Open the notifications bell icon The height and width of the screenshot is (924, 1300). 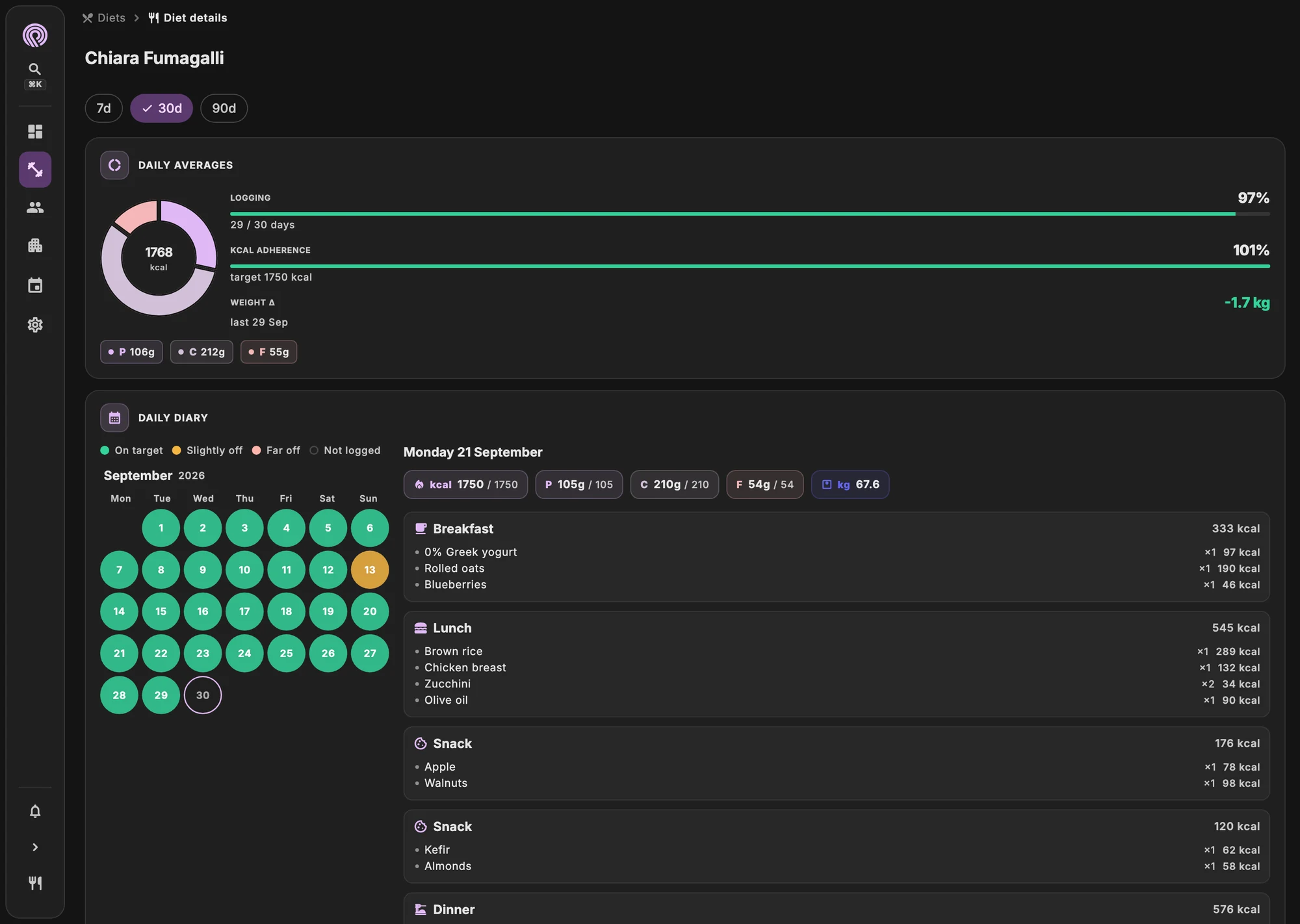[35, 811]
